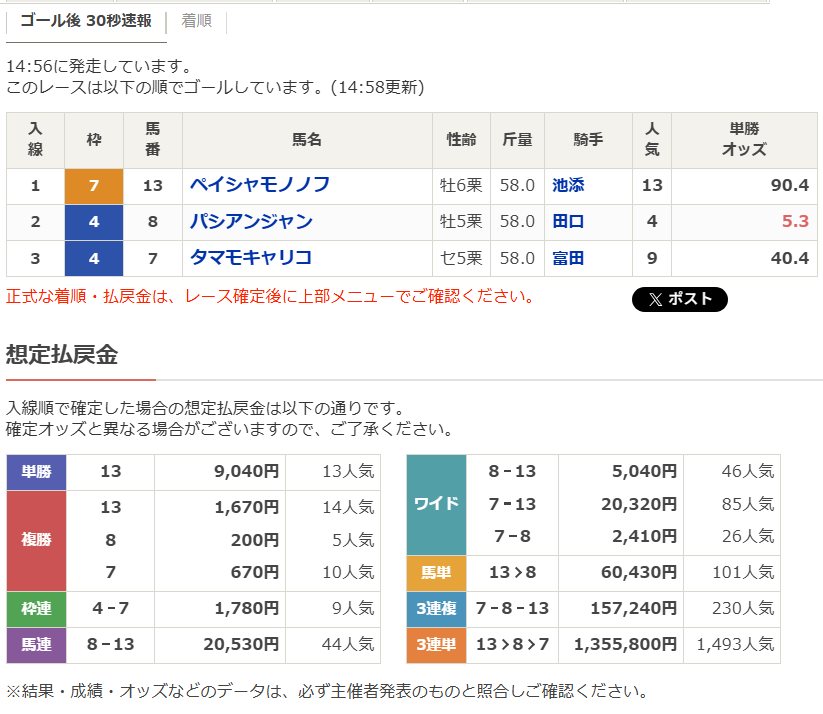Open jockey 富田 profile link
823x714 pixels.
coord(568,258)
